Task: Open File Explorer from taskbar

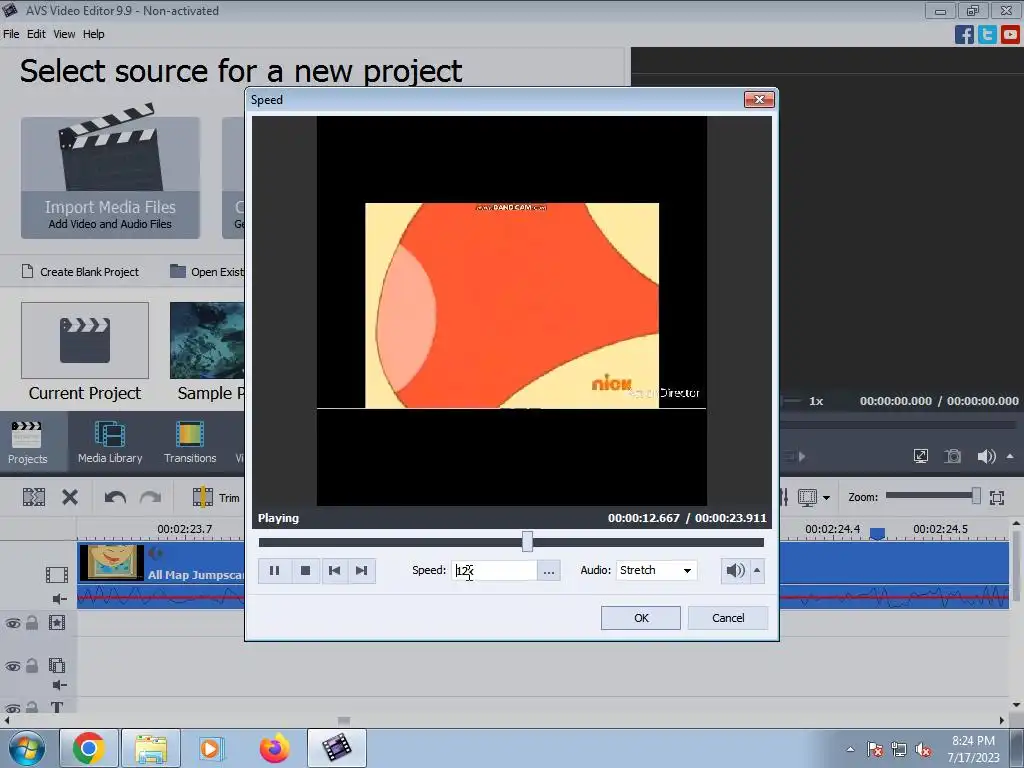Action: click(x=151, y=748)
